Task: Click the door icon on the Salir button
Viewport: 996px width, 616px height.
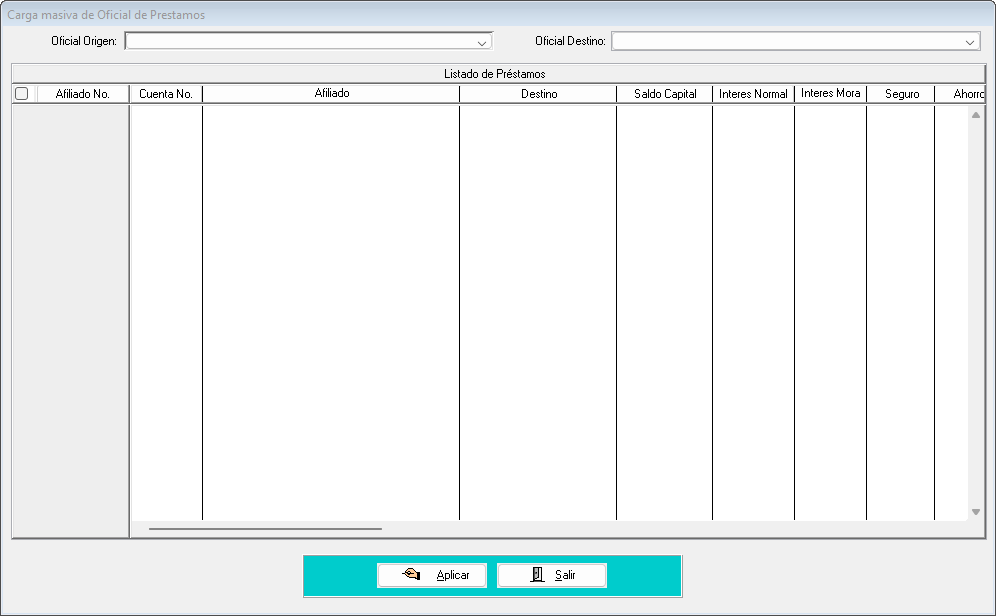Action: point(537,575)
